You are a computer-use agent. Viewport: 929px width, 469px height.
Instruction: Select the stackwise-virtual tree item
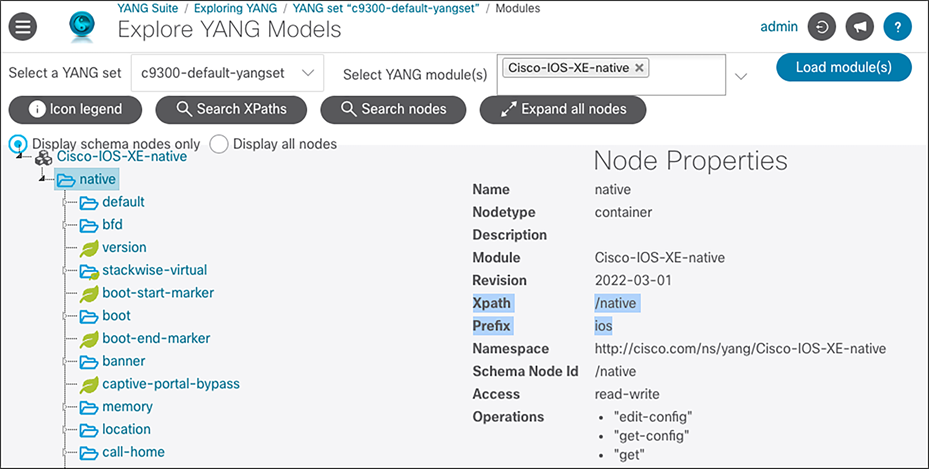(155, 270)
